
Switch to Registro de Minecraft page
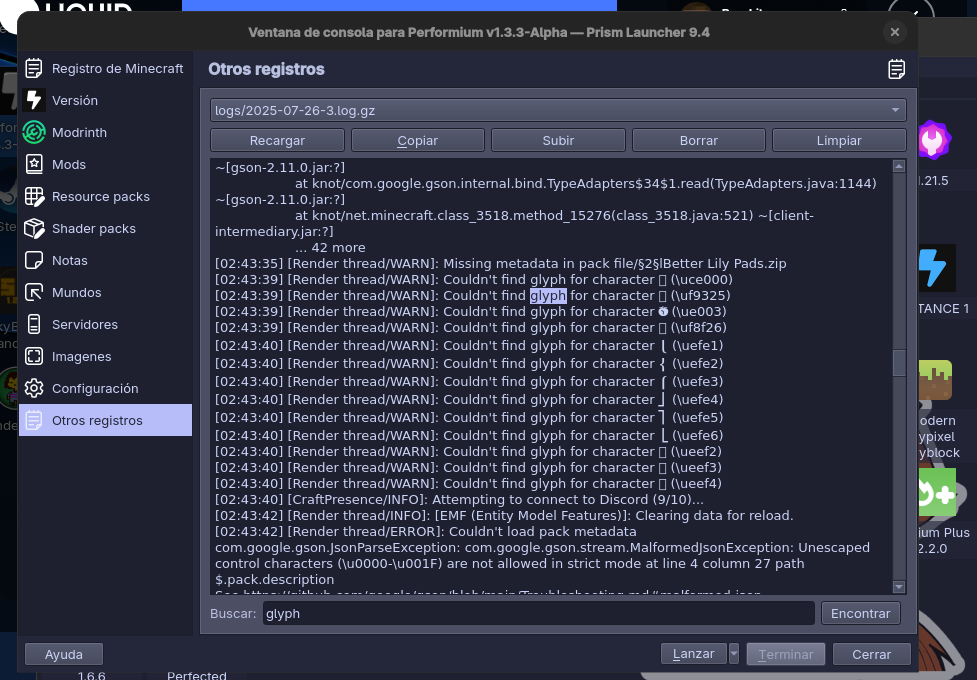[105, 69]
